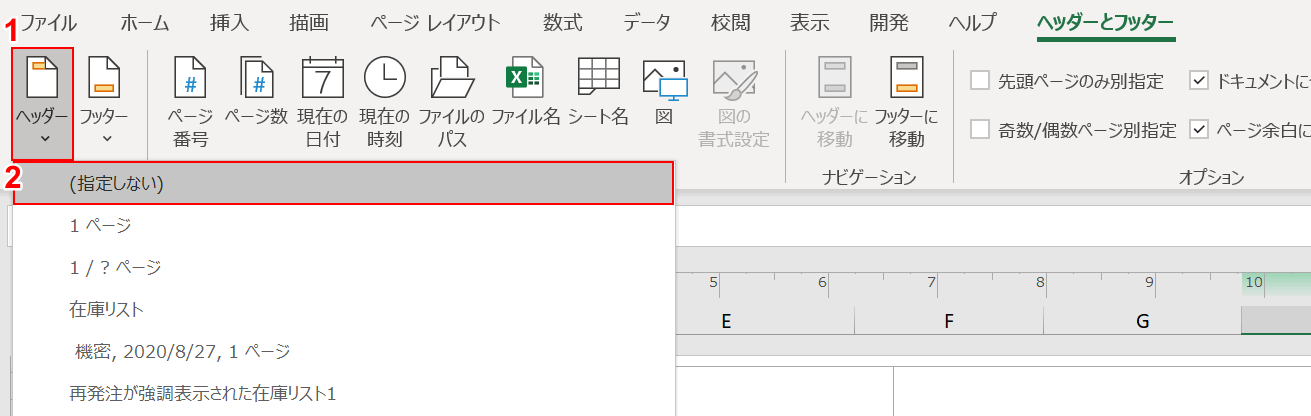Open the ヘッダー dropdown button
Screen dimensions: 1311x416
(43, 103)
